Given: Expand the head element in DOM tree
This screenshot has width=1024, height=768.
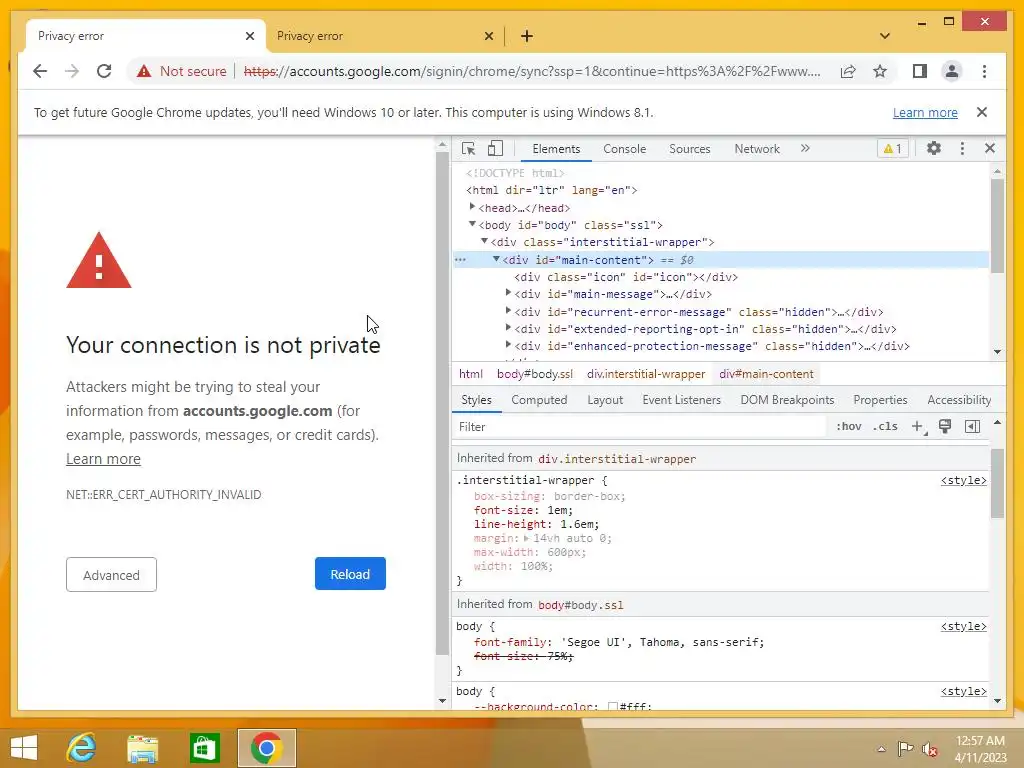Looking at the screenshot, I should pyautogui.click(x=472, y=207).
